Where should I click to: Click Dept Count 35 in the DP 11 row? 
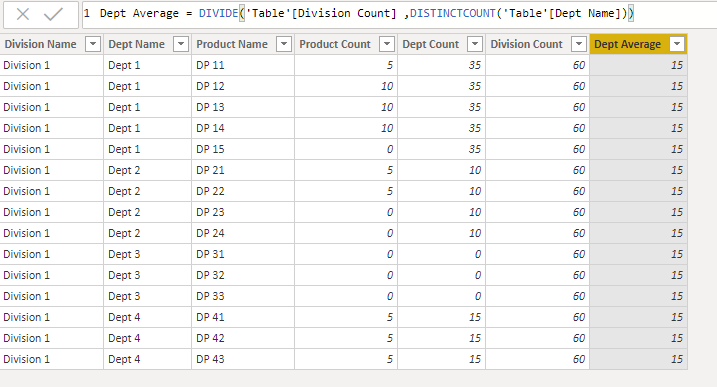441,65
